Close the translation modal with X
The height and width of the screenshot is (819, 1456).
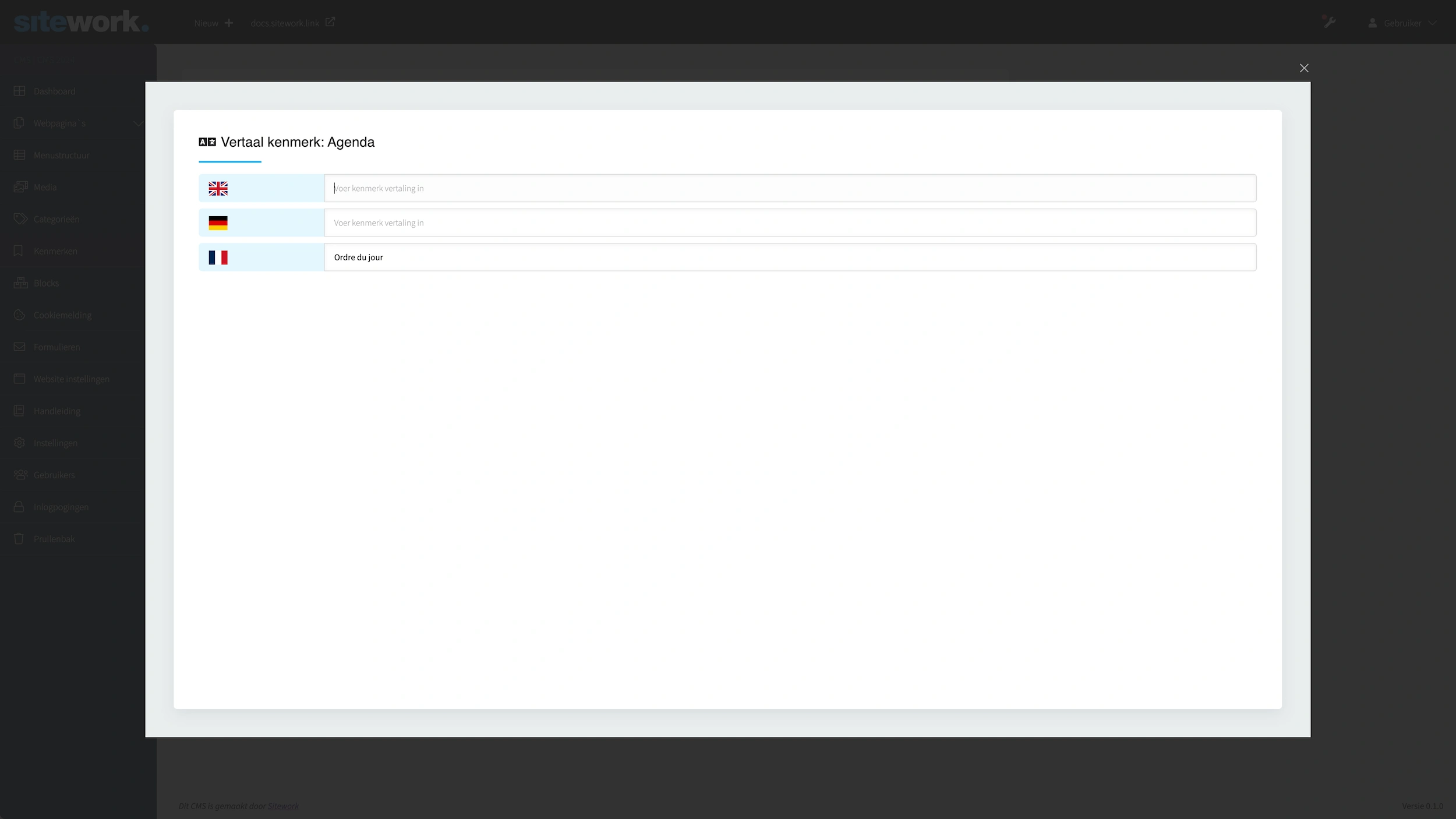[1304, 68]
